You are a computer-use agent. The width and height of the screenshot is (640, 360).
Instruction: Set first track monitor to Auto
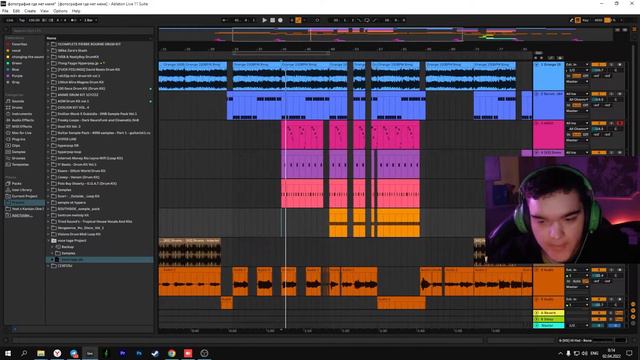click(x=576, y=76)
